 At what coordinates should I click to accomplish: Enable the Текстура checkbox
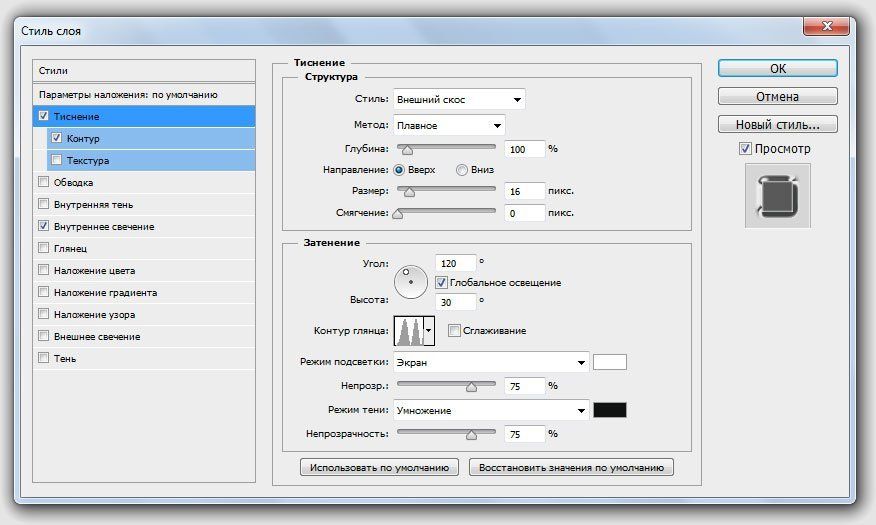[x=56, y=160]
